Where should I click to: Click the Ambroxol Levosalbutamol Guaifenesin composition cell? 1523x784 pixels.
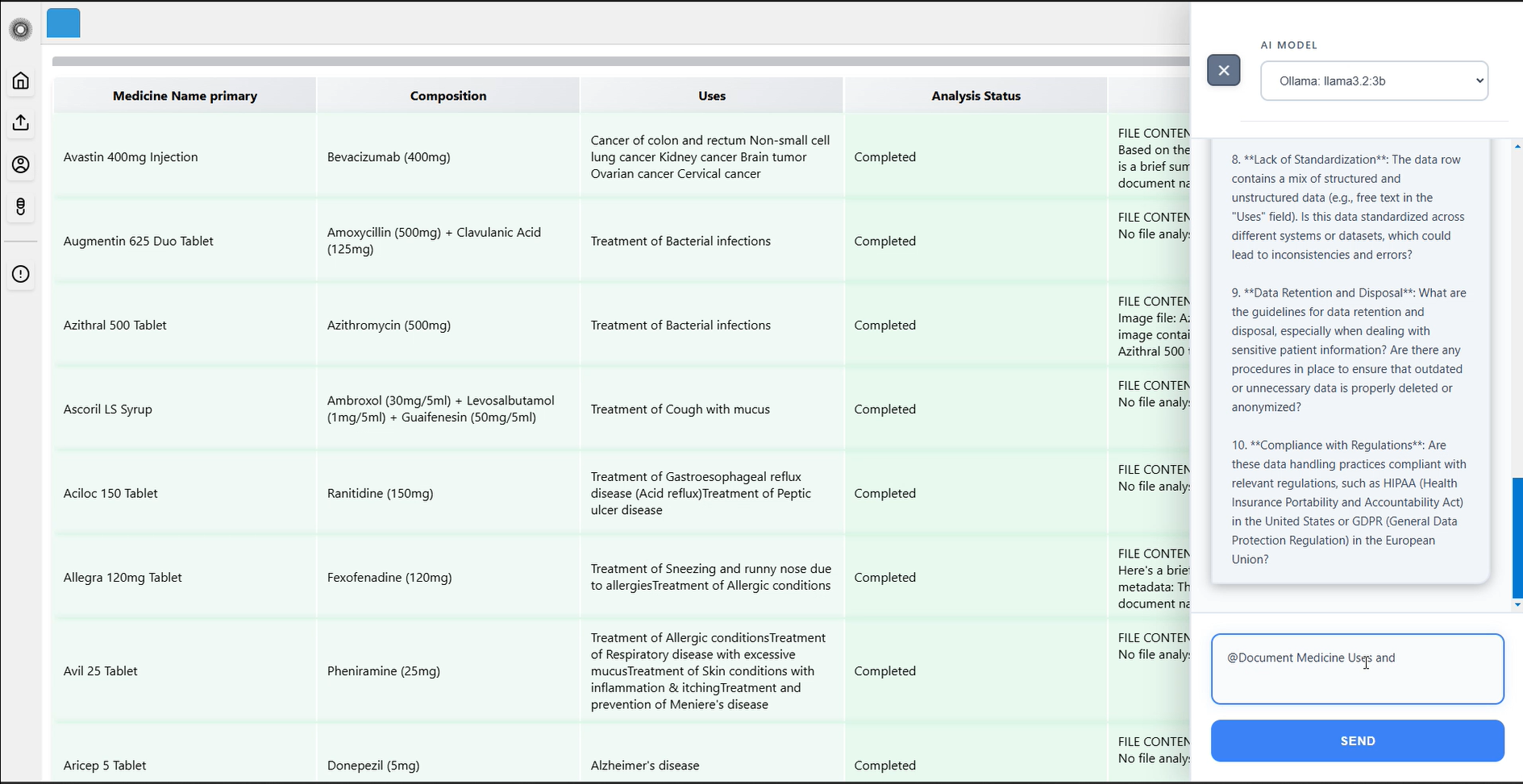click(448, 409)
